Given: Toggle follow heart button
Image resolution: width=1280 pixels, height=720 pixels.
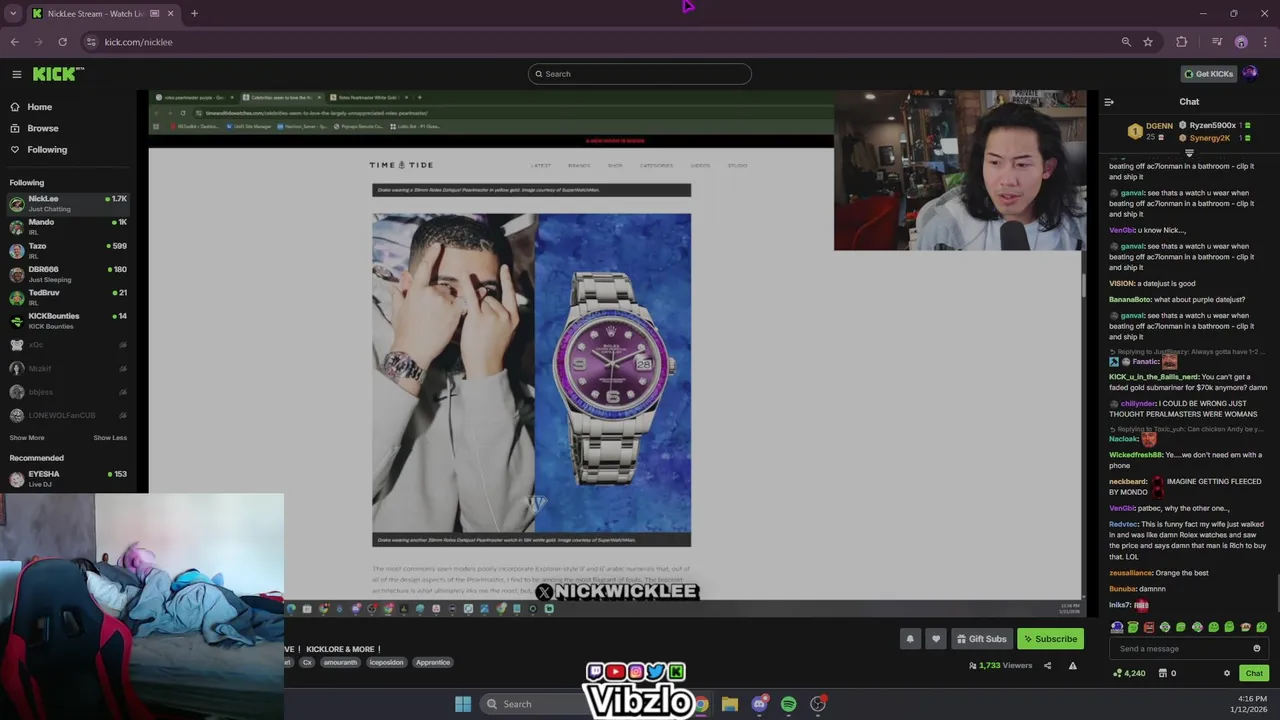Looking at the screenshot, I should [936, 639].
